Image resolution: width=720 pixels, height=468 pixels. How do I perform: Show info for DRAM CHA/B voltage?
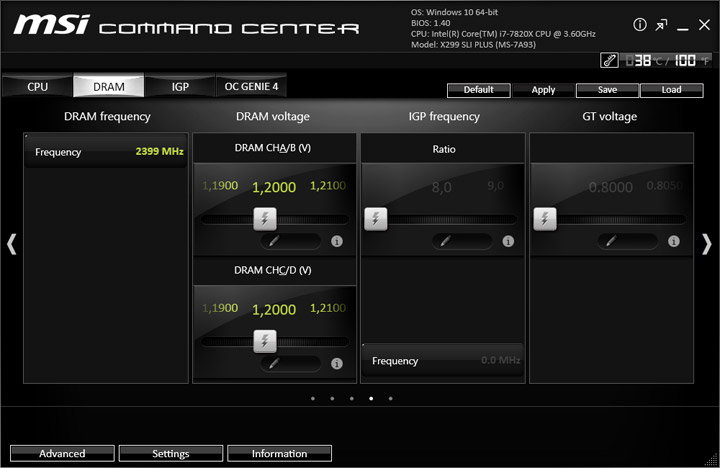click(x=337, y=241)
